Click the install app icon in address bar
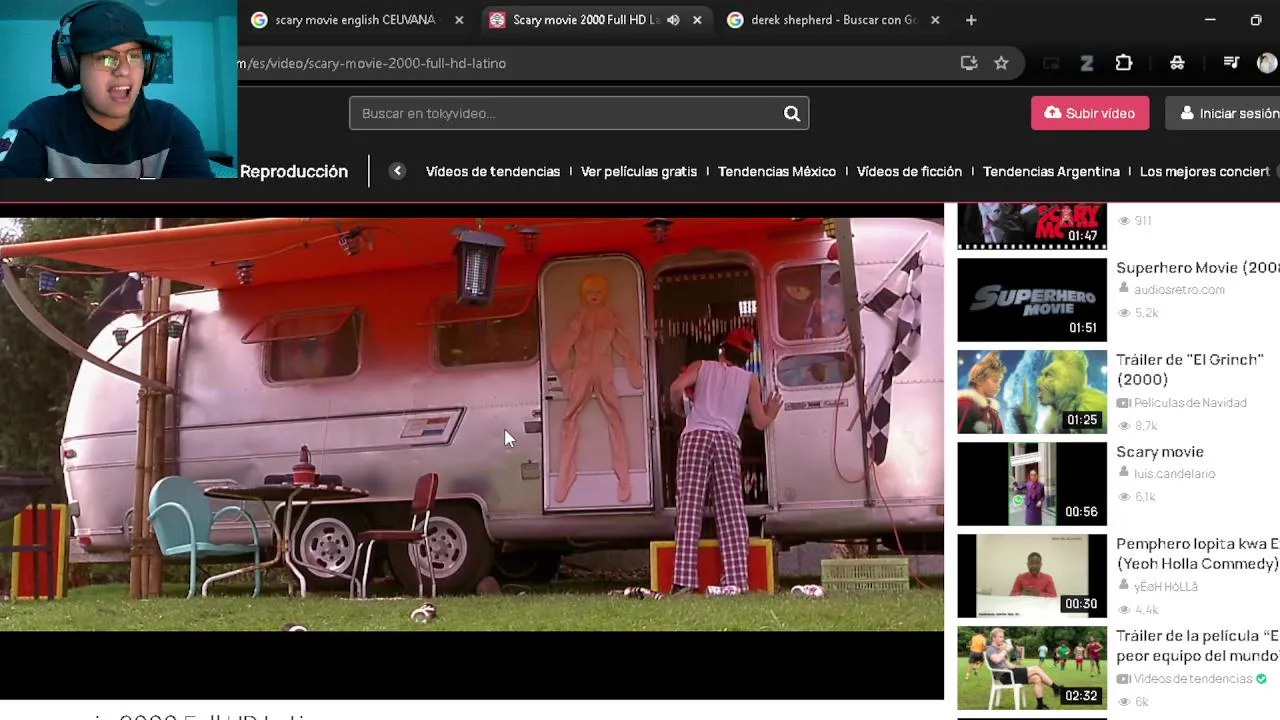The height and width of the screenshot is (720, 1280). [969, 63]
